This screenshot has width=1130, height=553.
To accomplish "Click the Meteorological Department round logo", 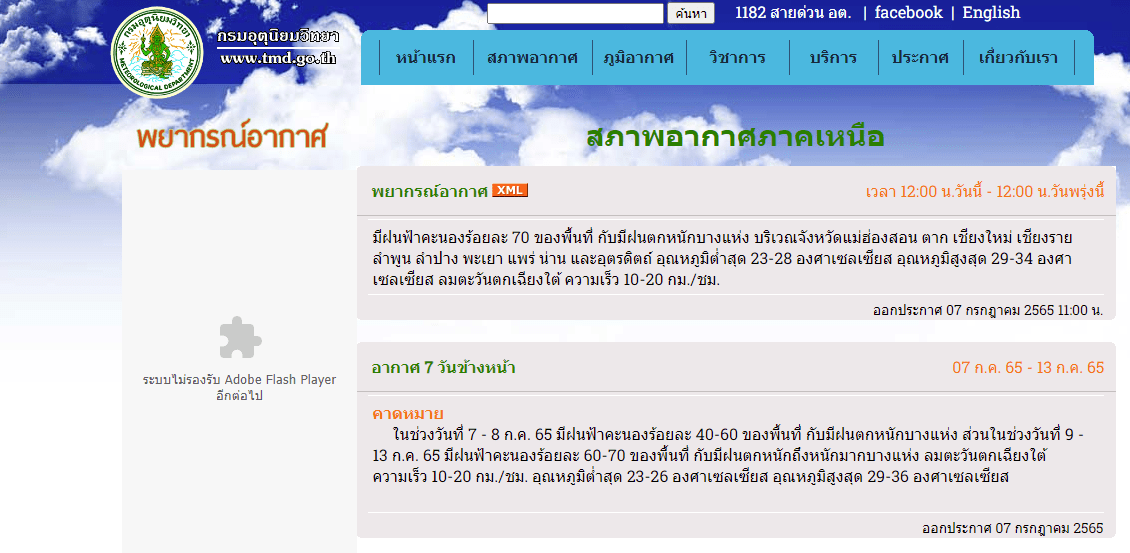I will pyautogui.click(x=156, y=52).
